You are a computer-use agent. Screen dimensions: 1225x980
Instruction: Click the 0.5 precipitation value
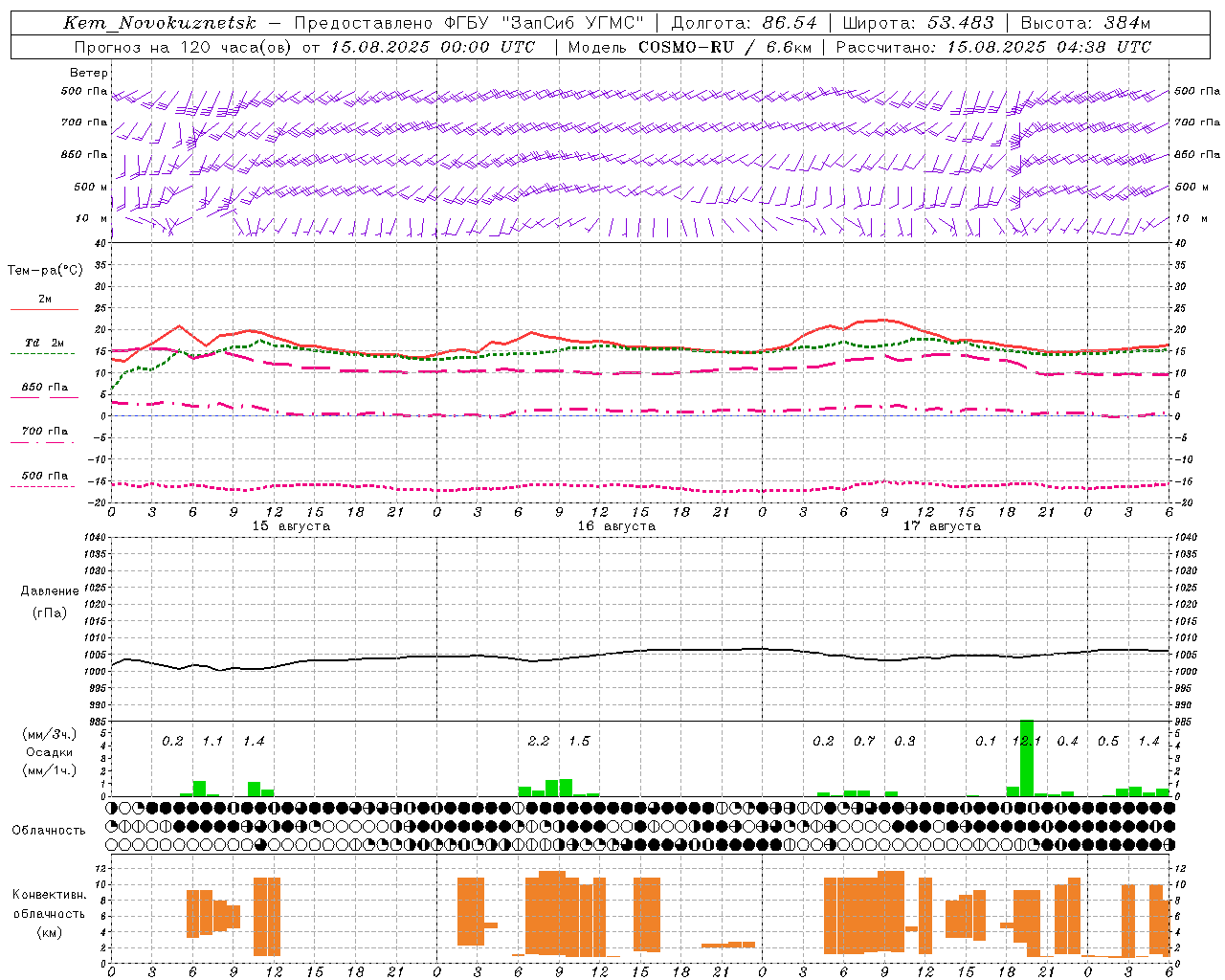coord(1108,742)
